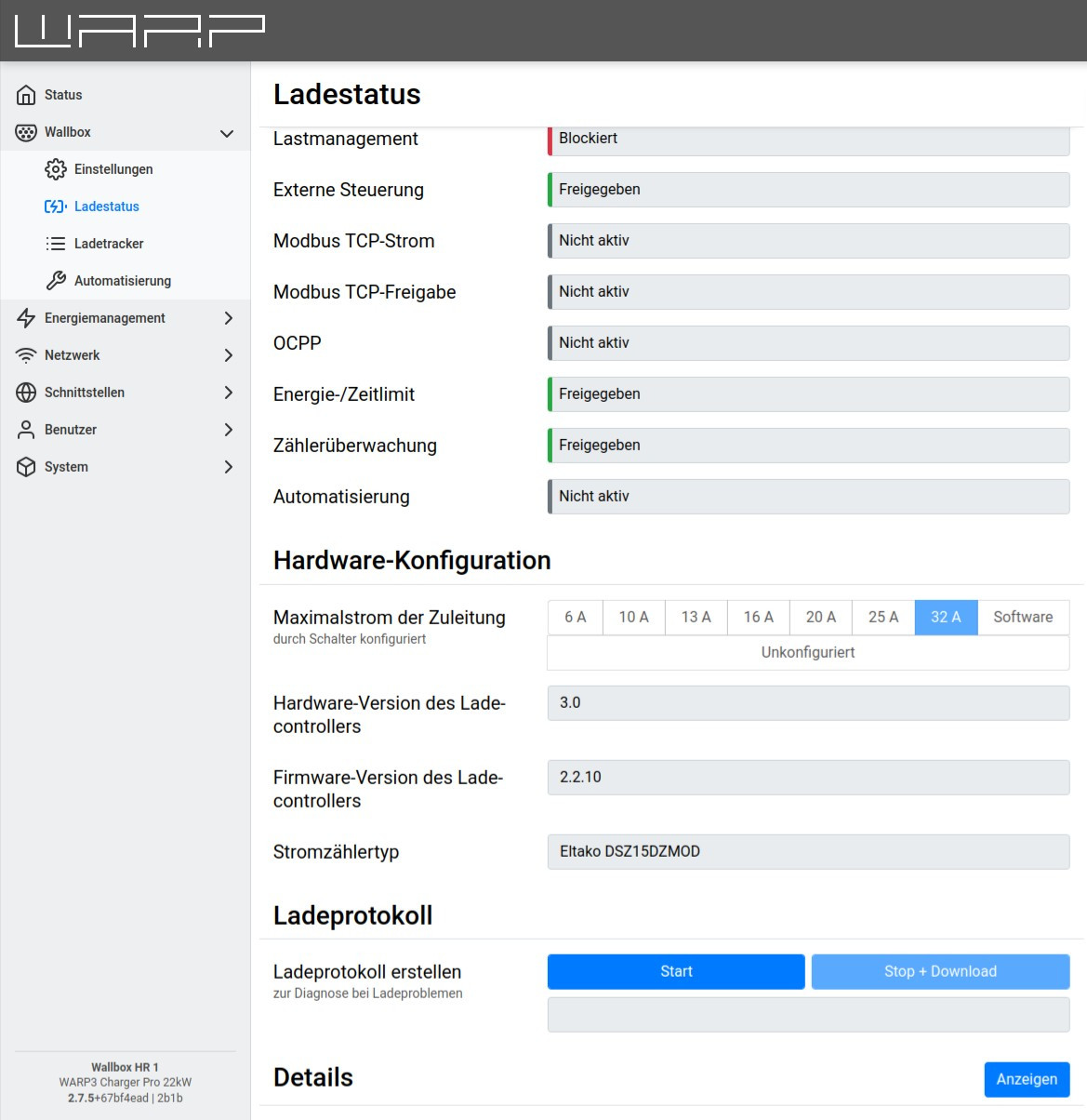Open the Ladestatus sidebar page
Screen dimensions: 1087x1120
(x=106, y=207)
